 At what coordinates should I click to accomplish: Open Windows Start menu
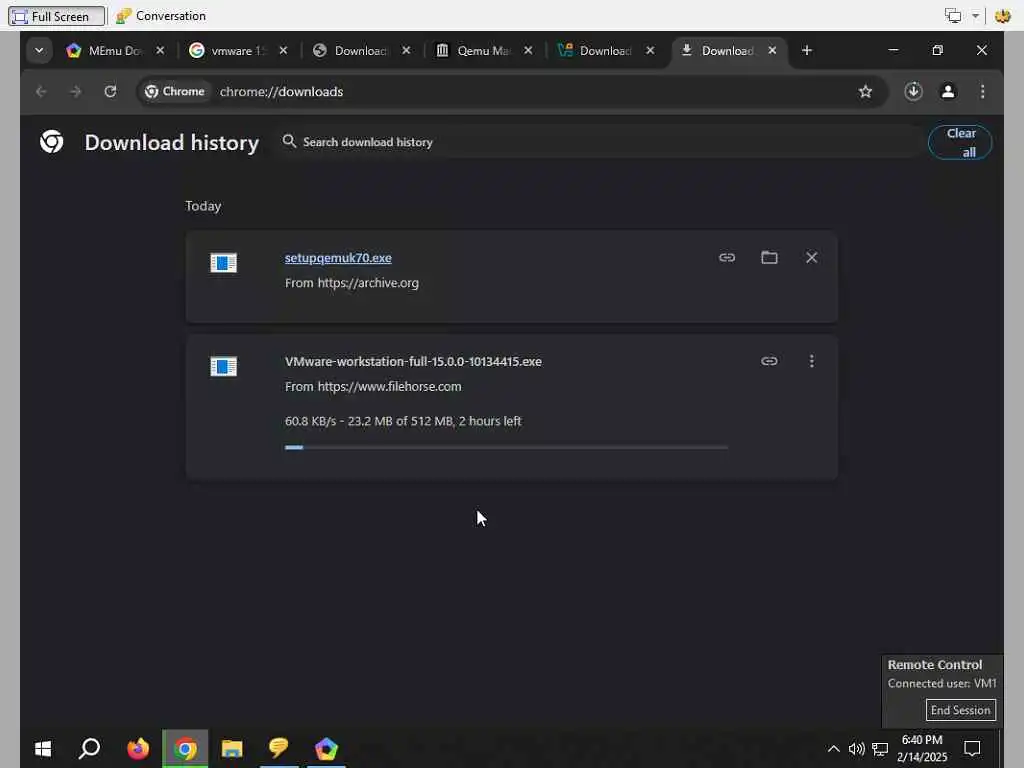[43, 748]
